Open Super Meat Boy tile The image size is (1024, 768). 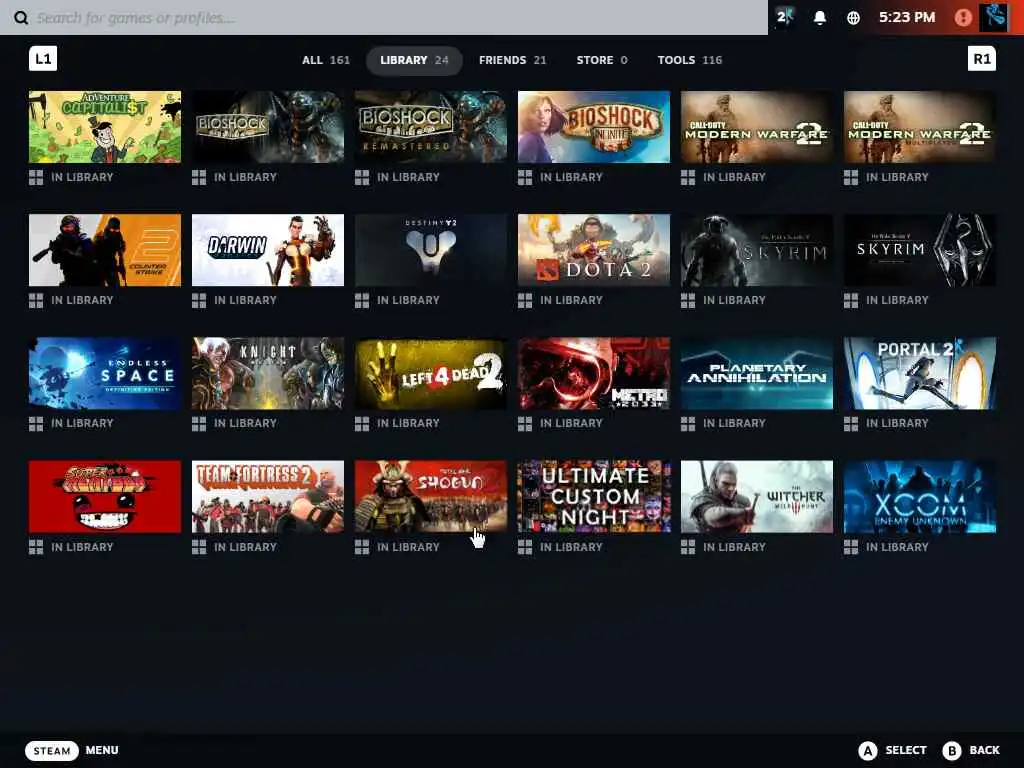105,496
